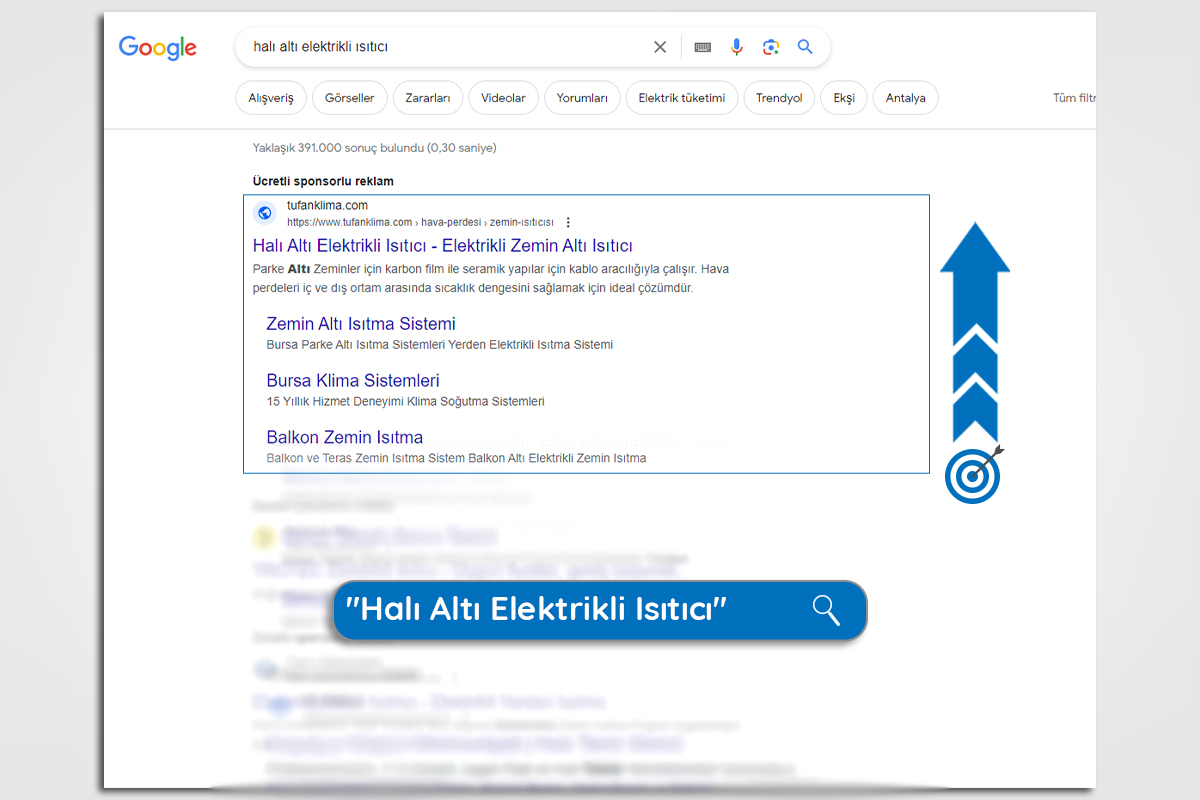Click Bursa Parke Altı Isıtma Sistemleri description
Viewport: 1200px width, 800px height.
[440, 345]
